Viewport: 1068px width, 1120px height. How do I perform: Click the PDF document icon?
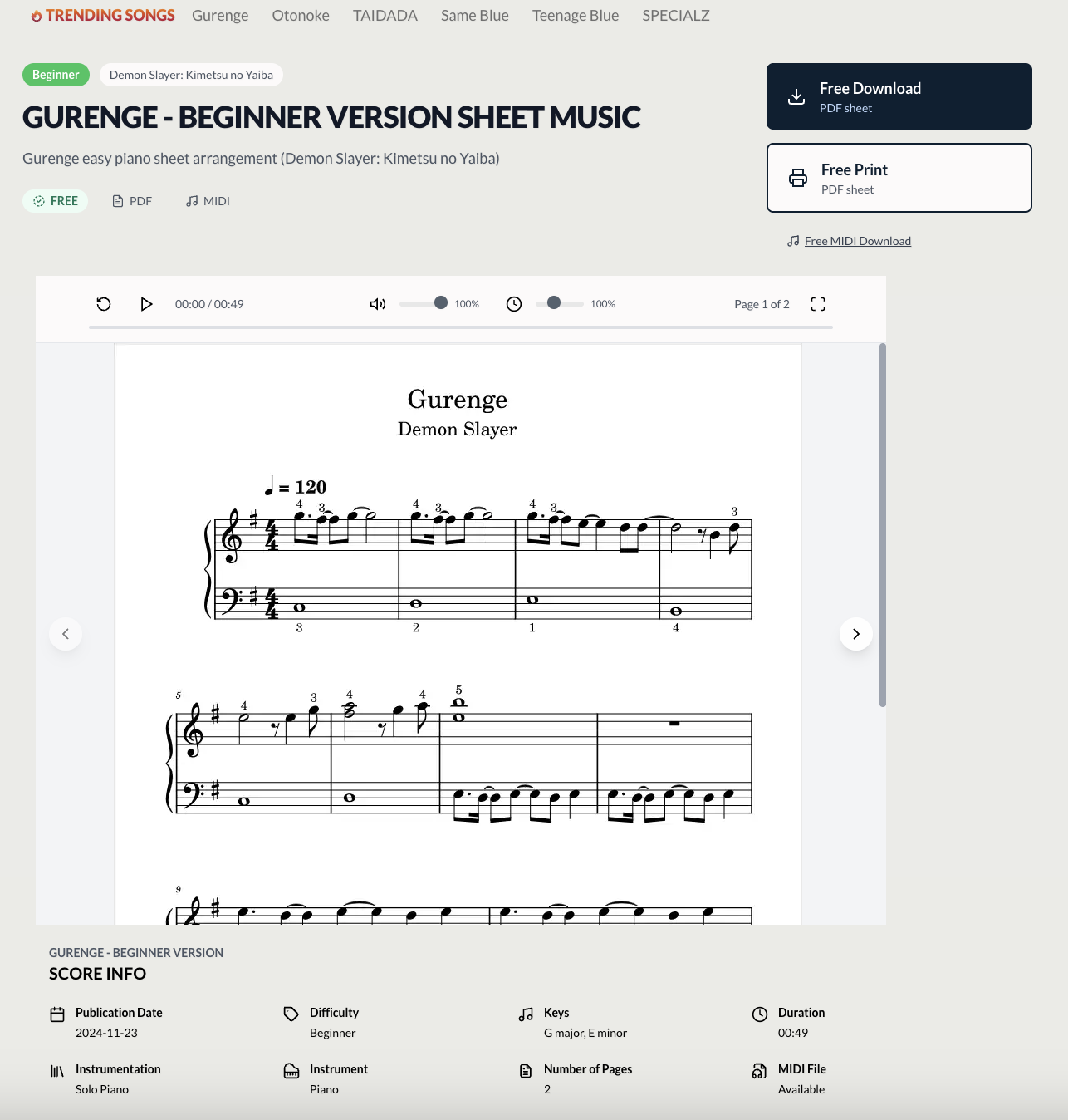[118, 201]
